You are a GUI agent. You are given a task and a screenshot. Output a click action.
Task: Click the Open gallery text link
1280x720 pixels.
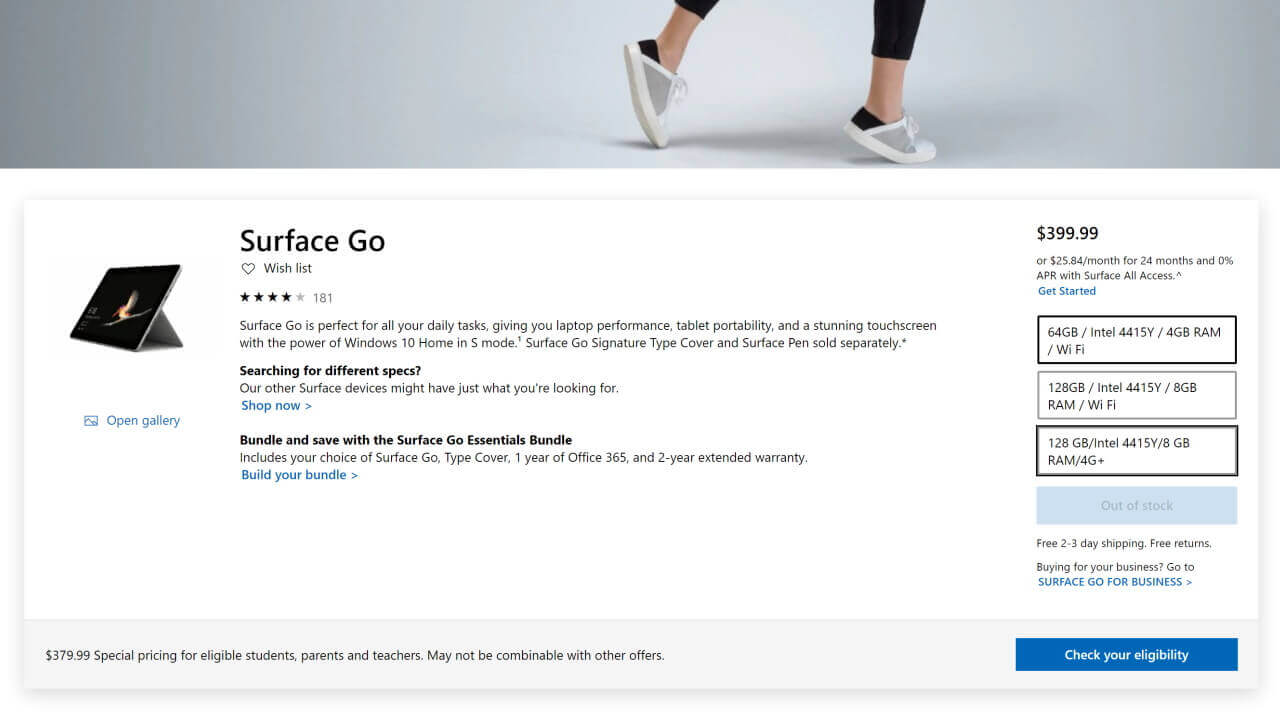(x=143, y=421)
